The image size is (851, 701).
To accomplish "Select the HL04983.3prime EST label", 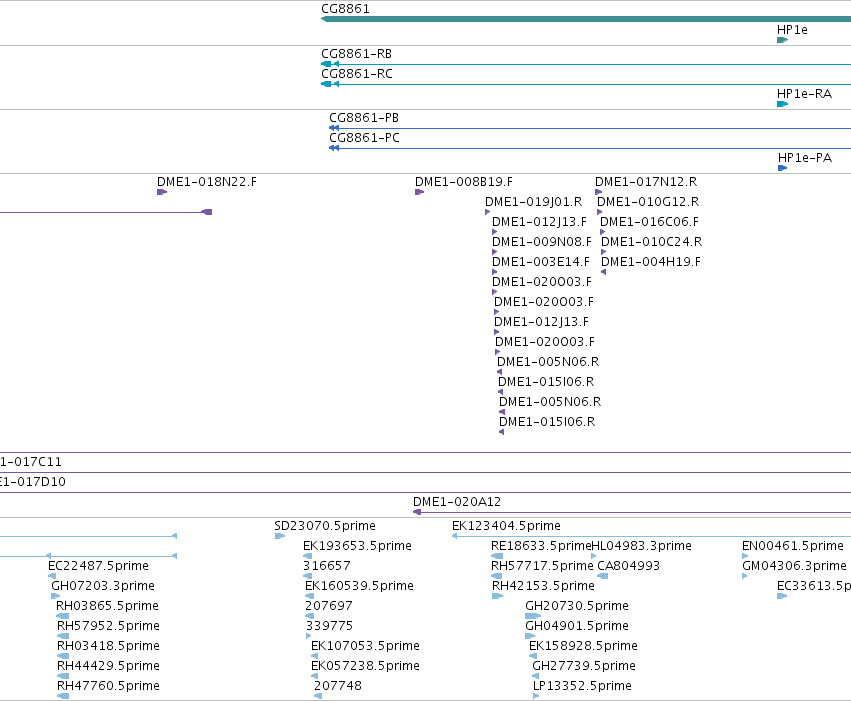I will coord(642,546).
